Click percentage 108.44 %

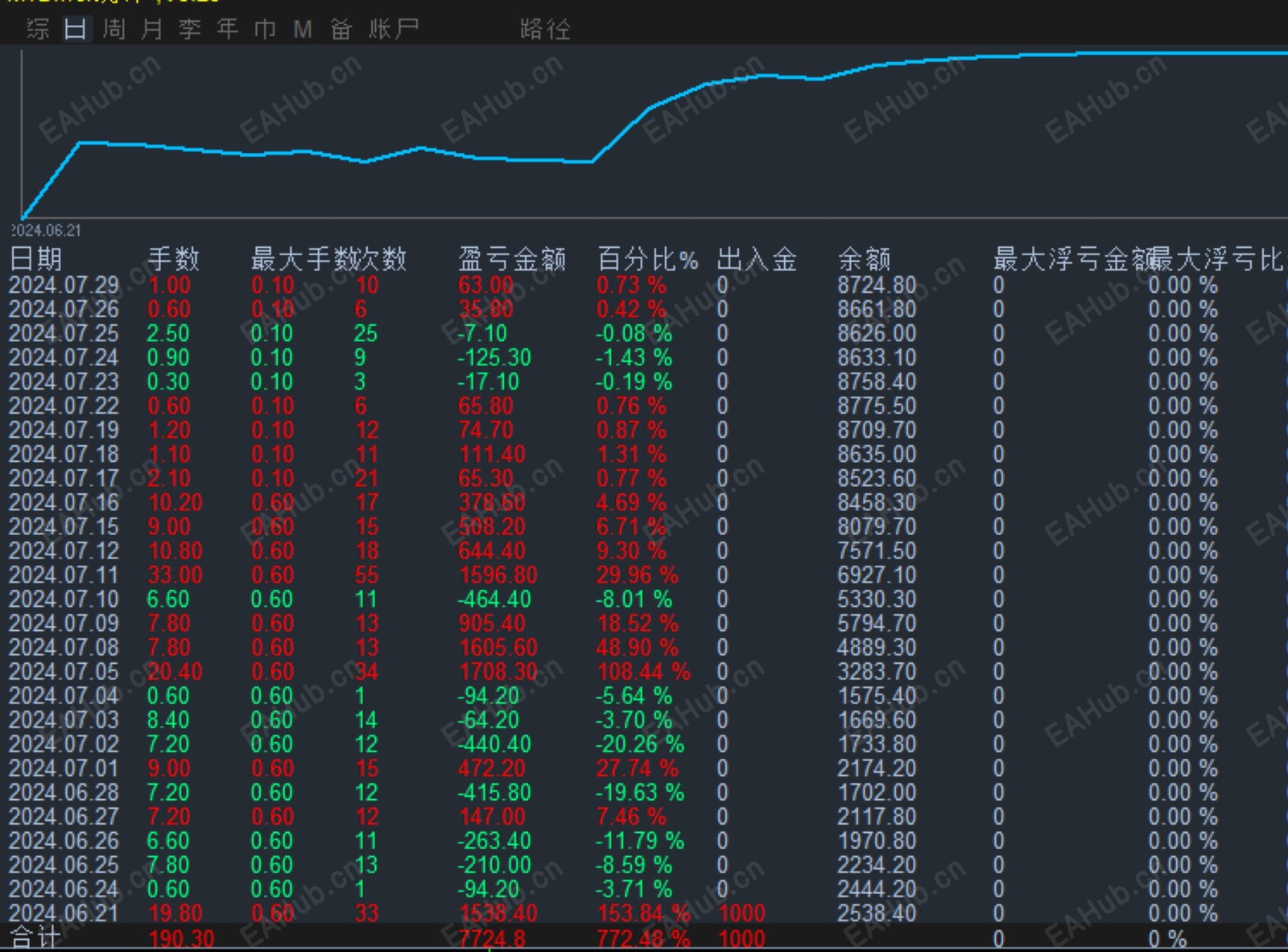[644, 671]
